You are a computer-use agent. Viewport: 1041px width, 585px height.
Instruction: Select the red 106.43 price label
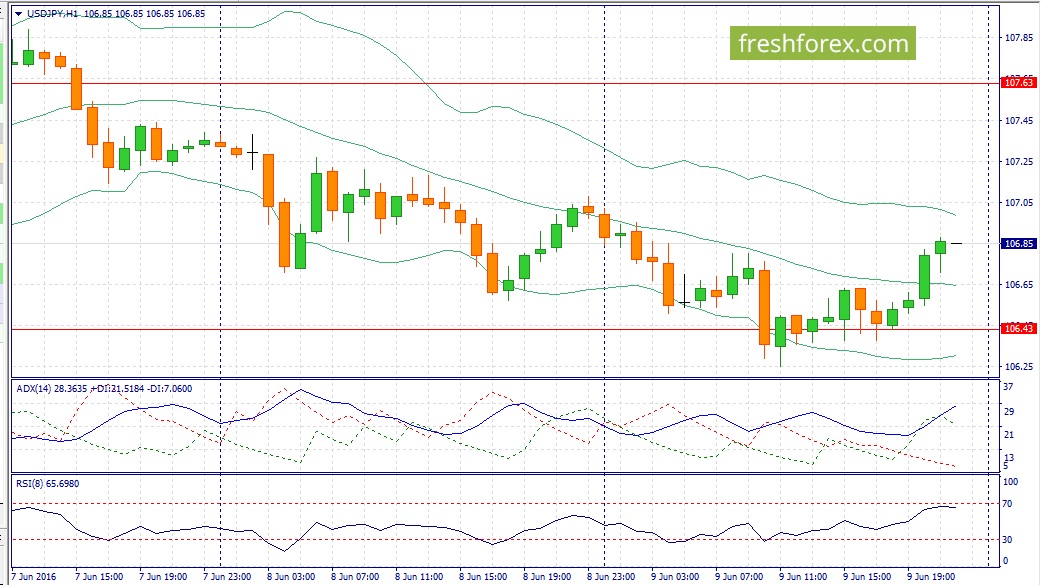click(1018, 329)
